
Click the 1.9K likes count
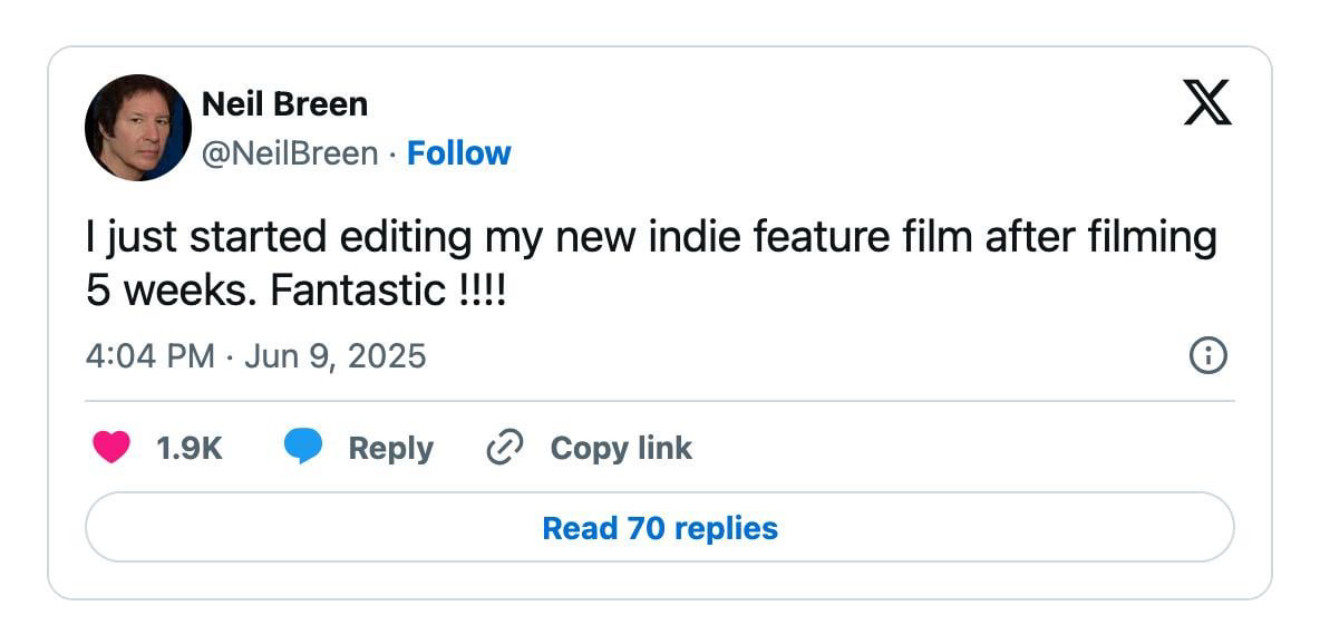pos(189,448)
